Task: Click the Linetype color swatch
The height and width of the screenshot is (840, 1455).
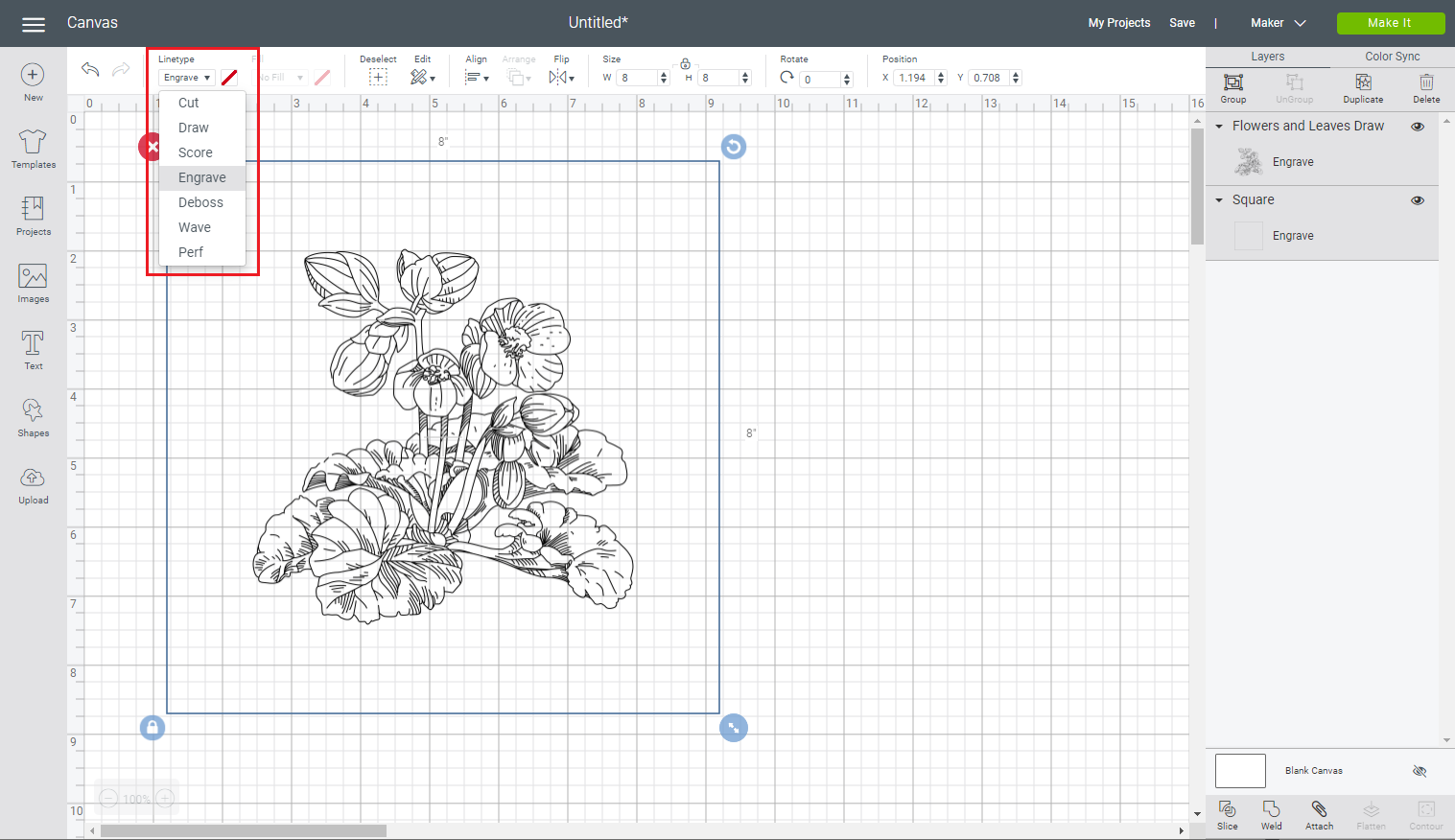Action: 228,77
